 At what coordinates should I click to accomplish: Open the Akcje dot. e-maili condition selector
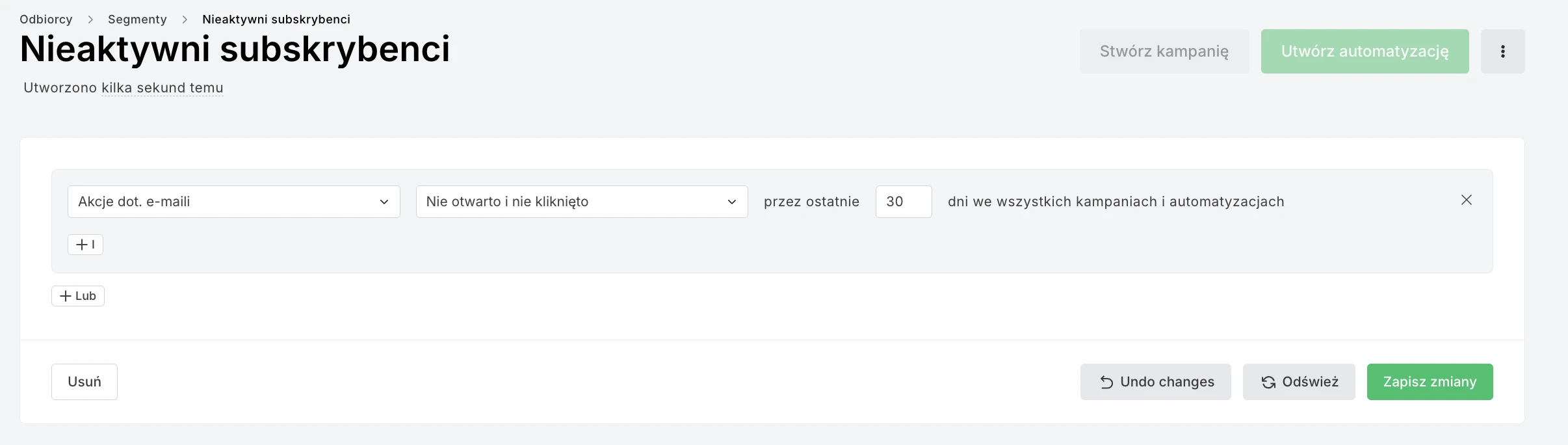click(x=234, y=202)
